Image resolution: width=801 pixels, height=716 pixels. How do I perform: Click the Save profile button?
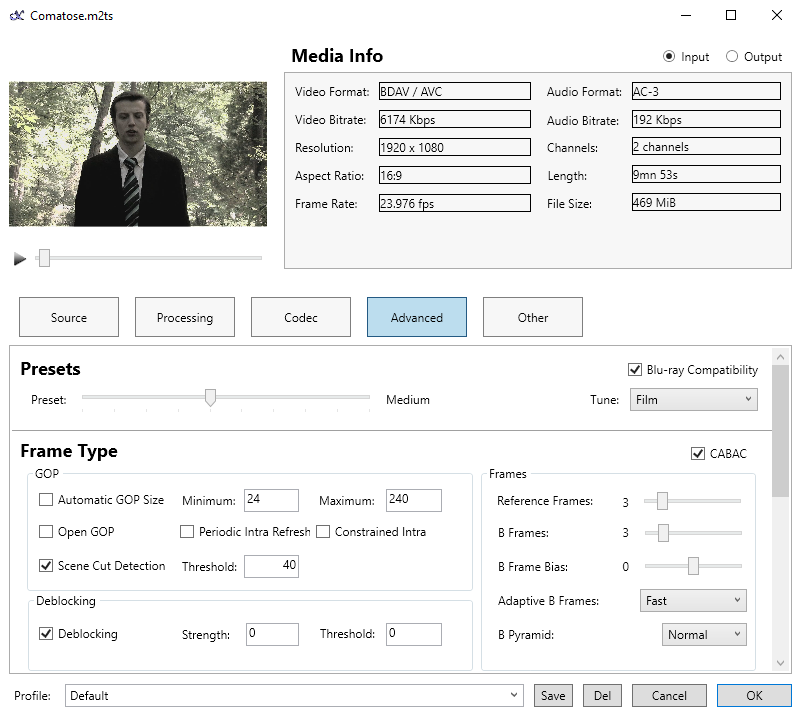(553, 696)
